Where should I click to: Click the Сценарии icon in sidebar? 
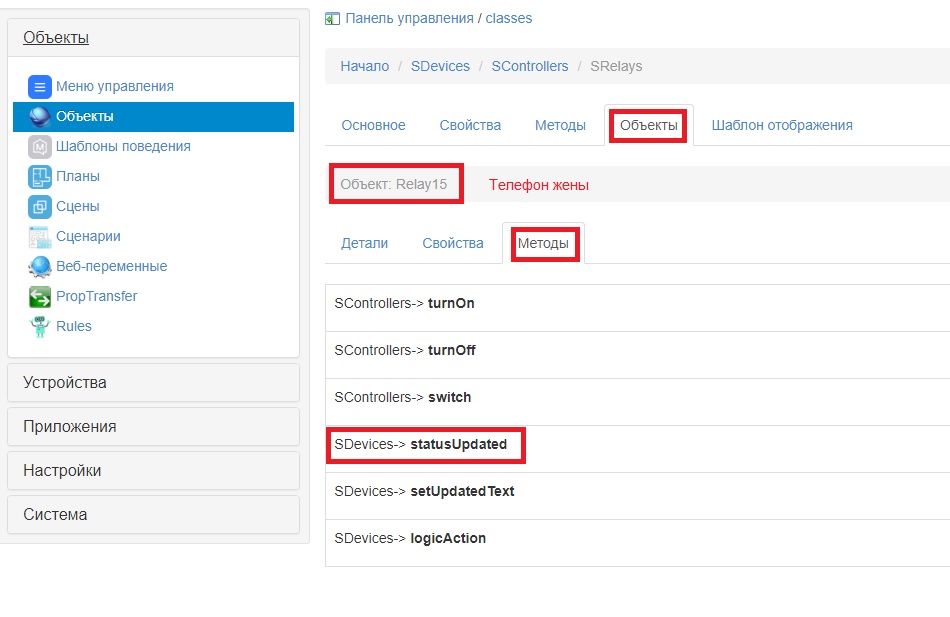pos(39,237)
